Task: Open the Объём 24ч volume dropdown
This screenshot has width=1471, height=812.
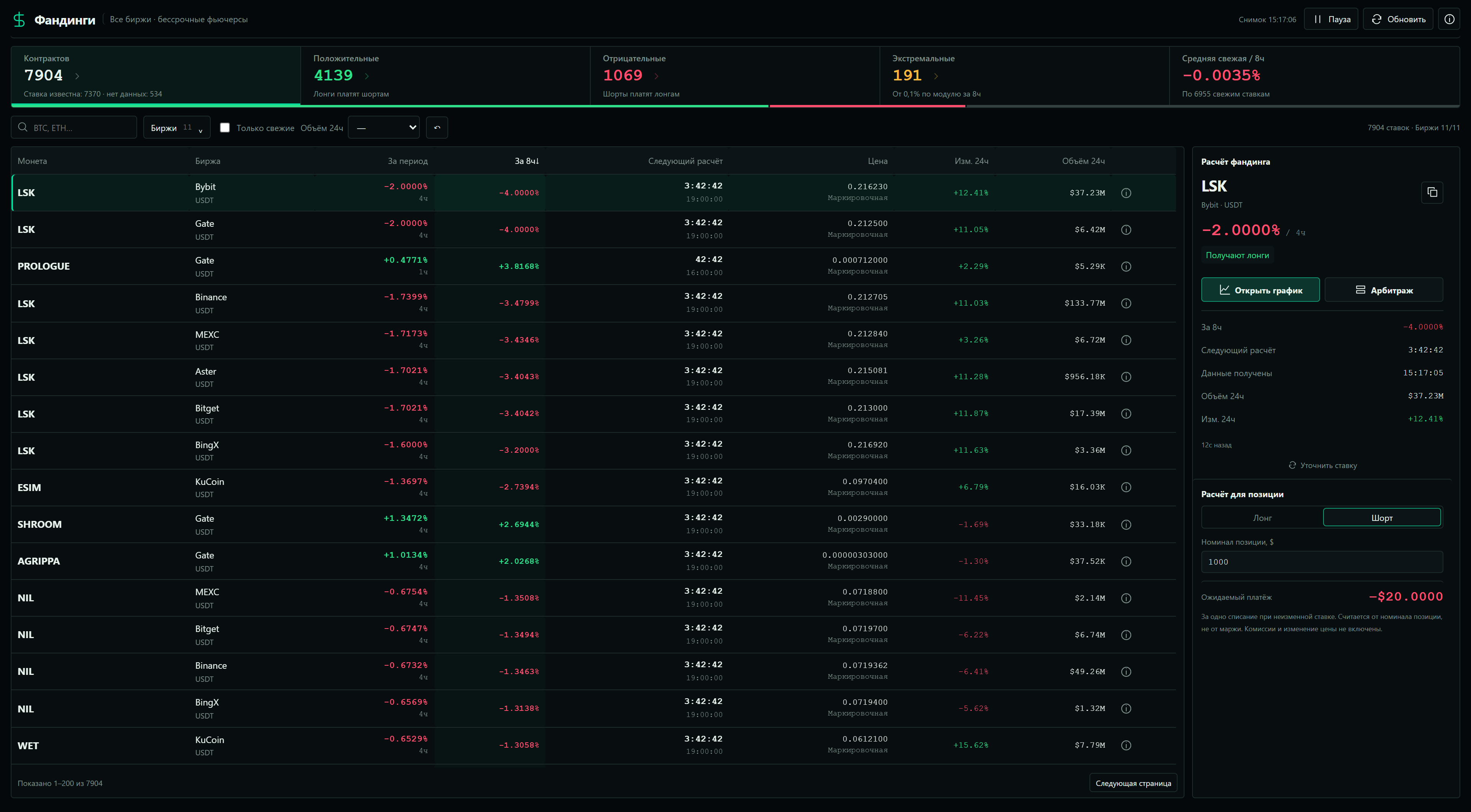Action: click(x=384, y=127)
